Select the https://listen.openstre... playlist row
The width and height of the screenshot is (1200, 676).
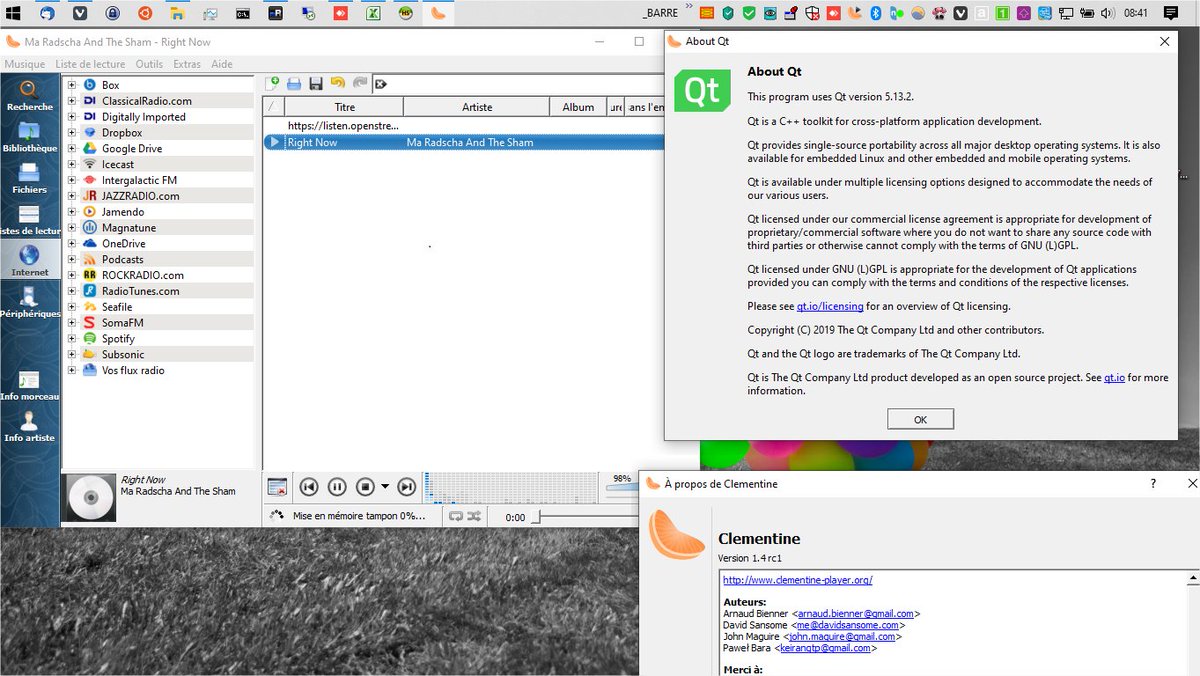point(465,126)
